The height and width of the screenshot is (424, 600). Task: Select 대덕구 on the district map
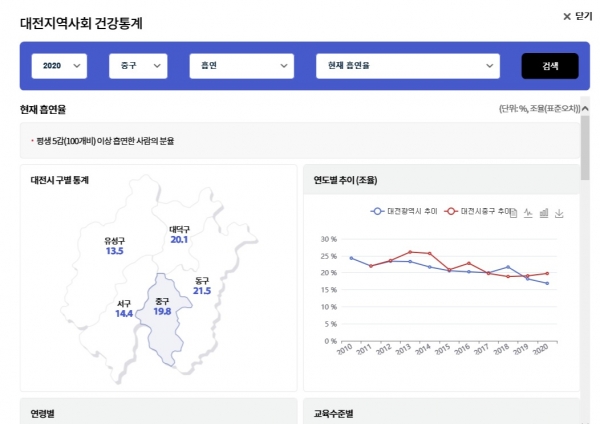179,235
